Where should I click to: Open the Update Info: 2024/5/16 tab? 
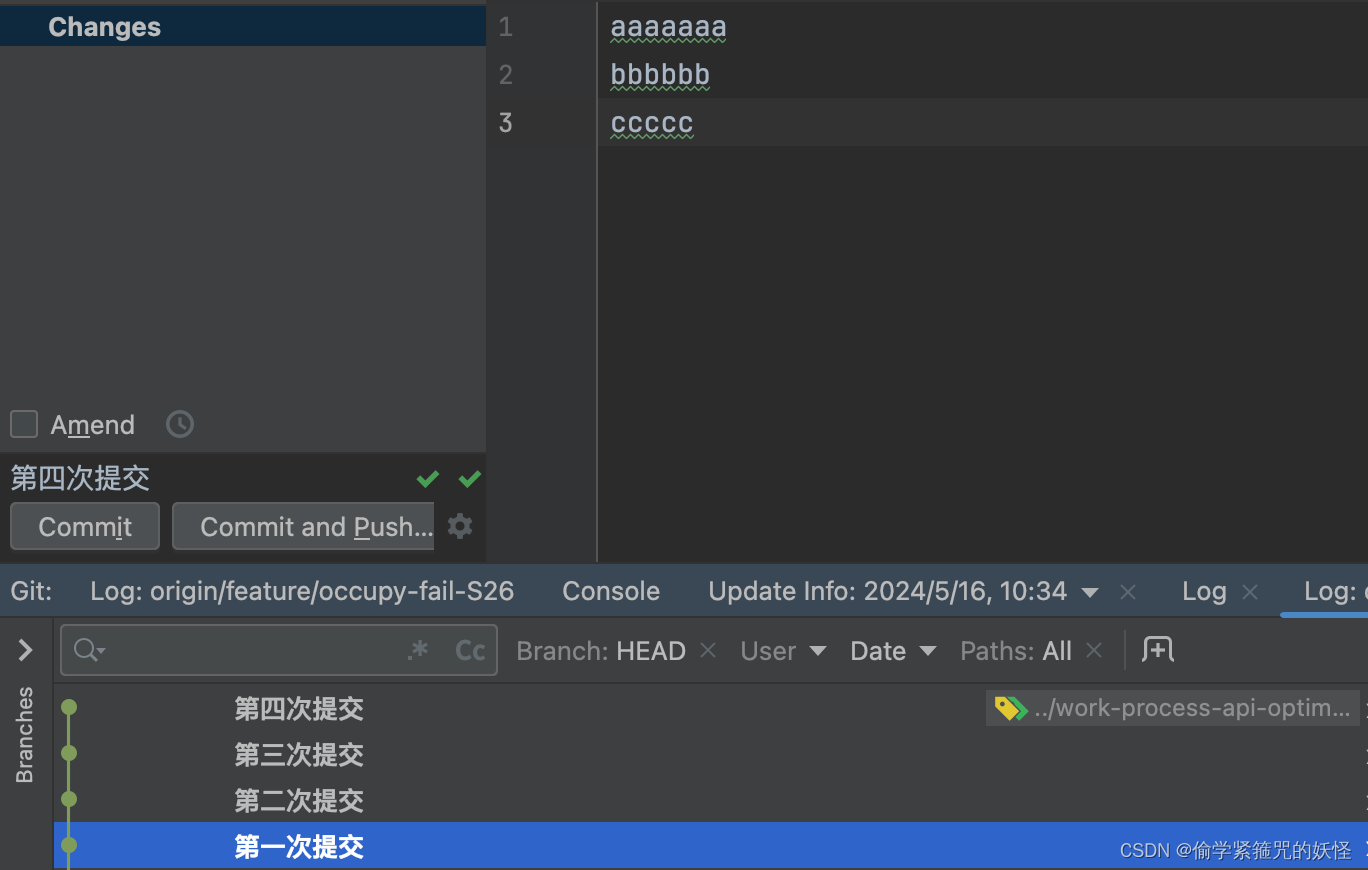pos(888,591)
